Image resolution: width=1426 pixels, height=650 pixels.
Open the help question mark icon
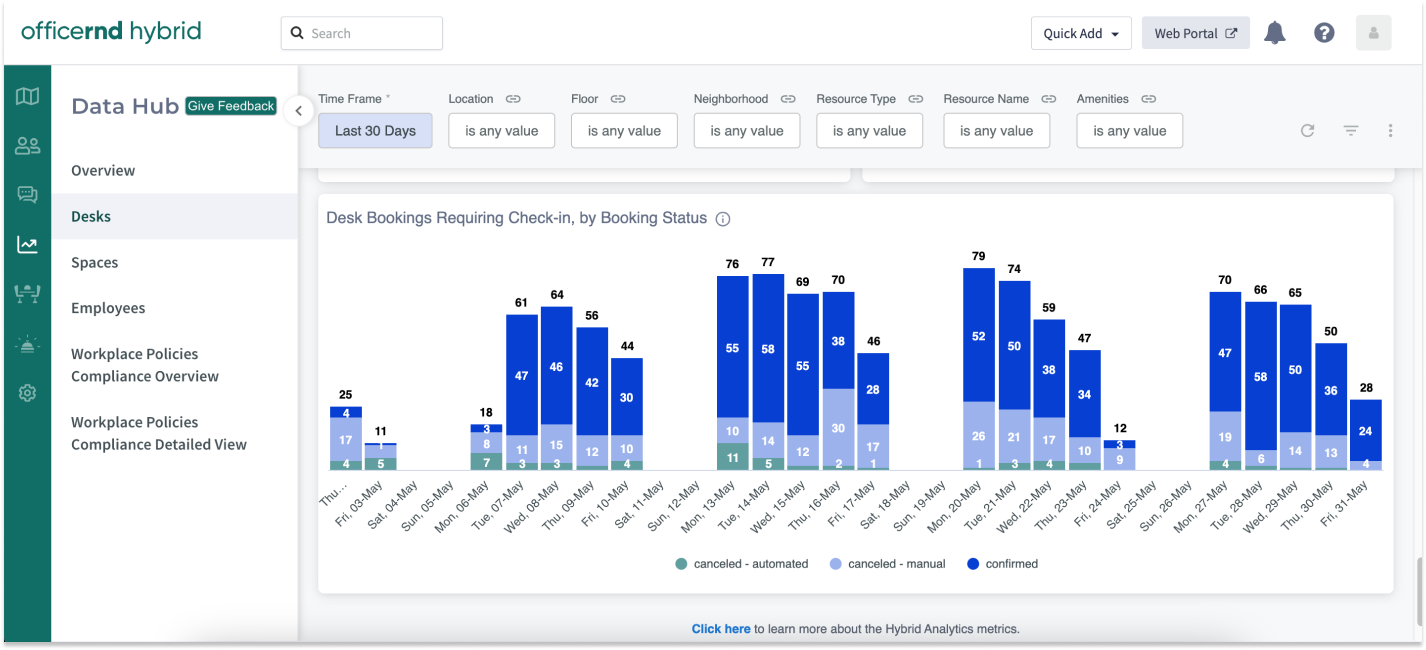point(1324,33)
